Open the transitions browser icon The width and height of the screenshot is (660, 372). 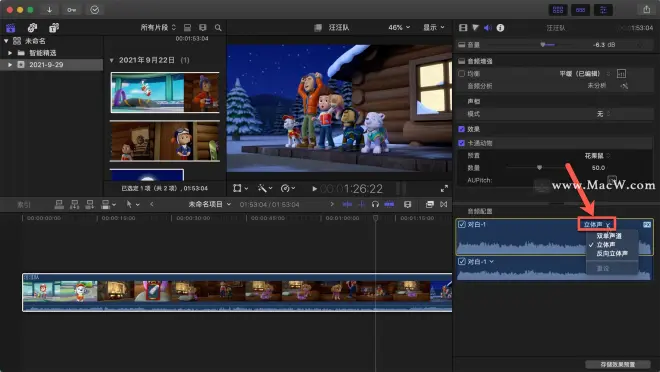(444, 204)
